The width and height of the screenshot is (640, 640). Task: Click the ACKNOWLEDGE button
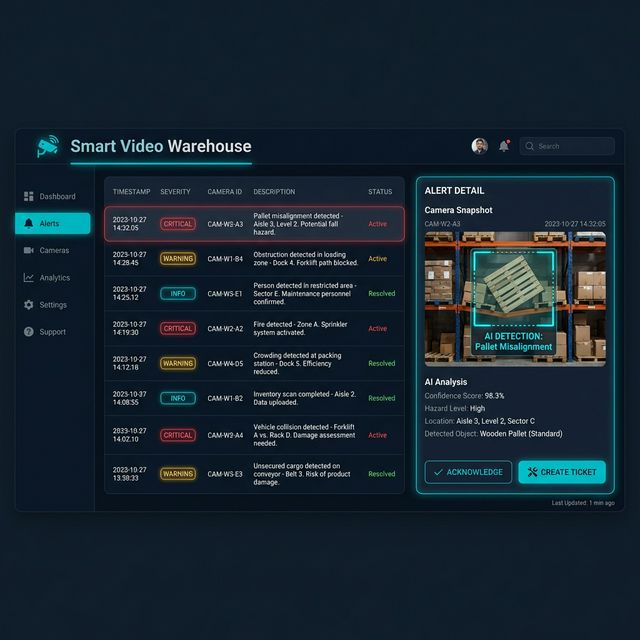[x=468, y=472]
